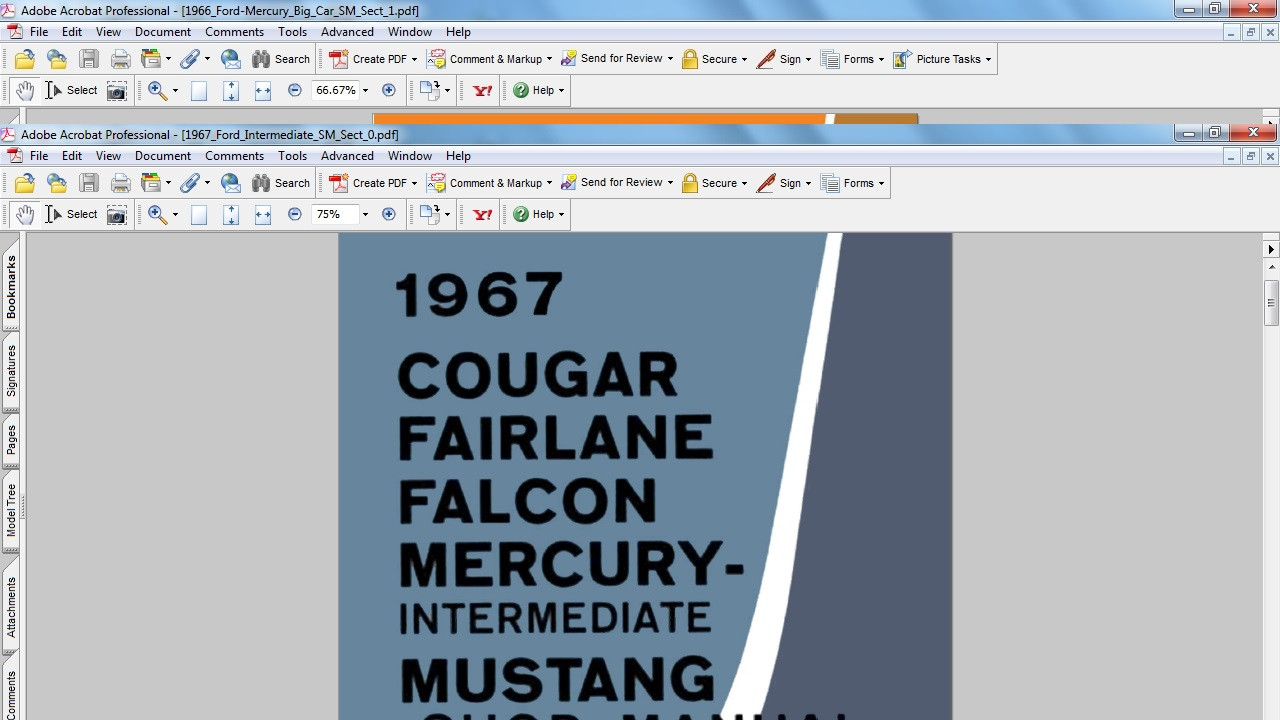Select Hand tool in 1967 window
The width and height of the screenshot is (1280, 720).
25,214
